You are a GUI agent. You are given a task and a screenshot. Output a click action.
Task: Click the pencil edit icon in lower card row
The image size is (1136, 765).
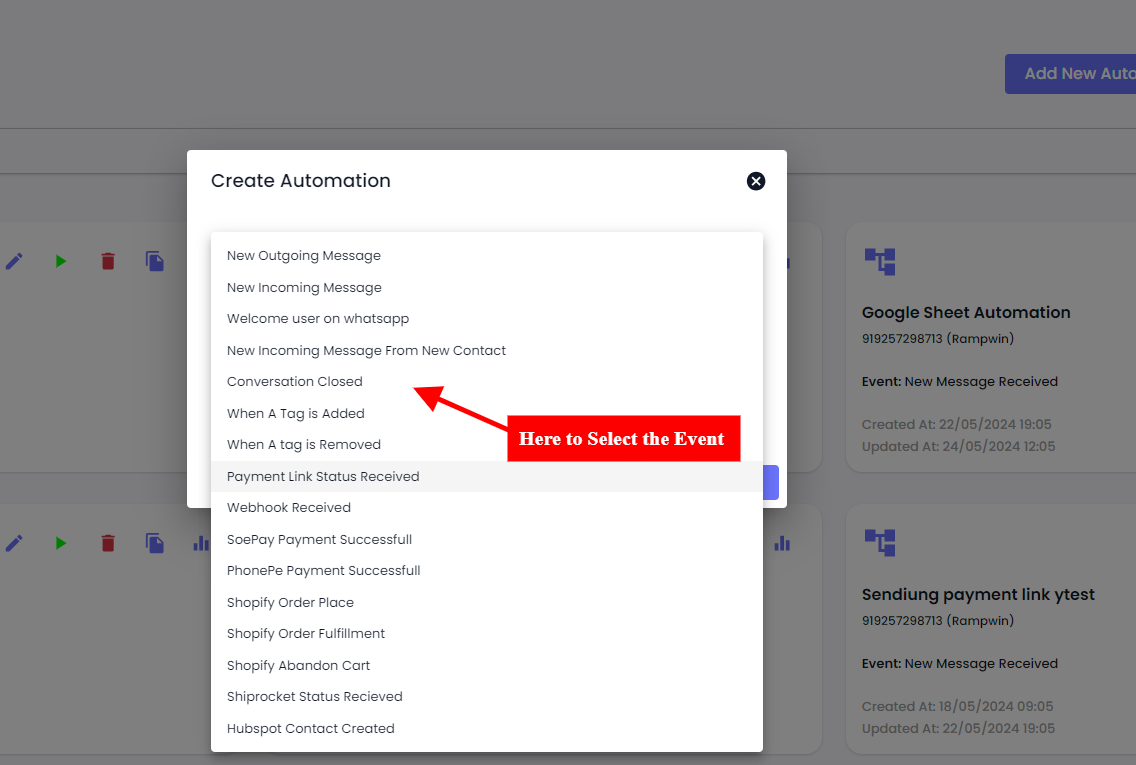click(14, 543)
